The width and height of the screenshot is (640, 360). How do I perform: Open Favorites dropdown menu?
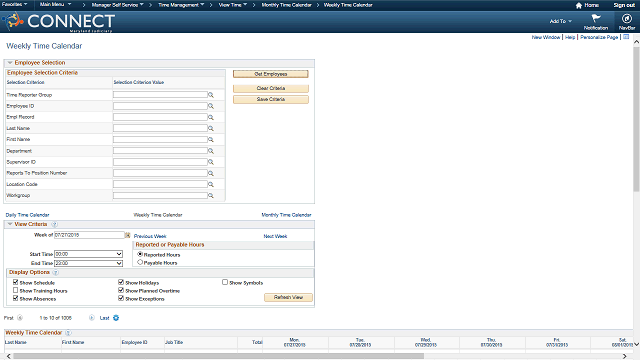(14, 4)
